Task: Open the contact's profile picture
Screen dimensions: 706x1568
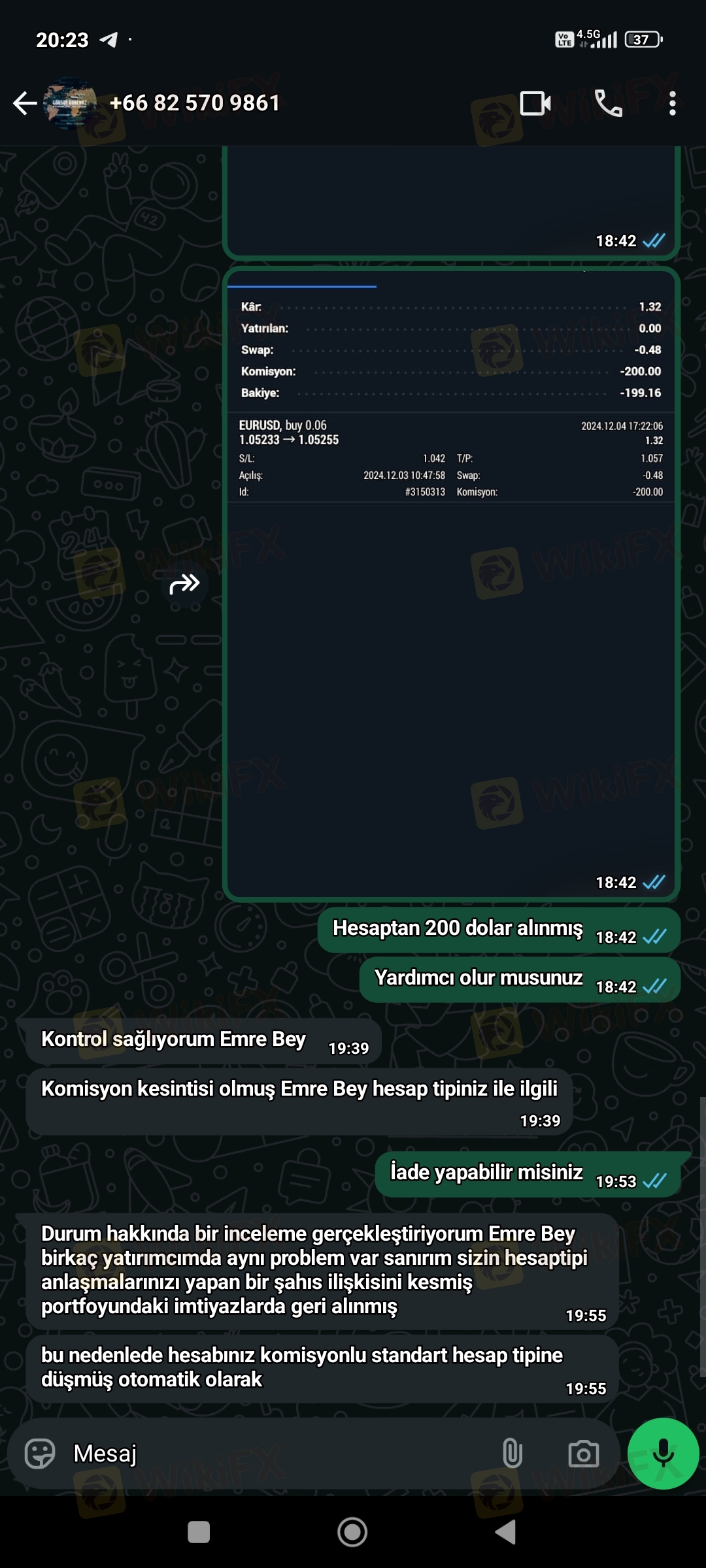Action: 69,103
